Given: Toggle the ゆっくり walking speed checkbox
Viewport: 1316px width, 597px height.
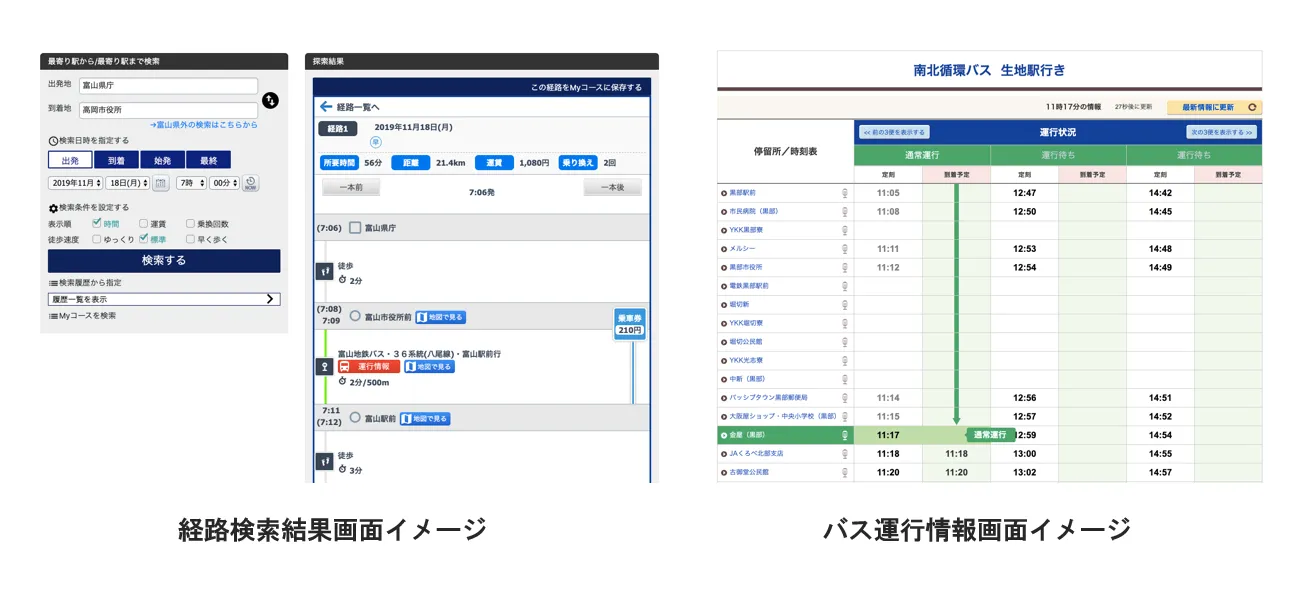Looking at the screenshot, I should pyautogui.click(x=97, y=239).
